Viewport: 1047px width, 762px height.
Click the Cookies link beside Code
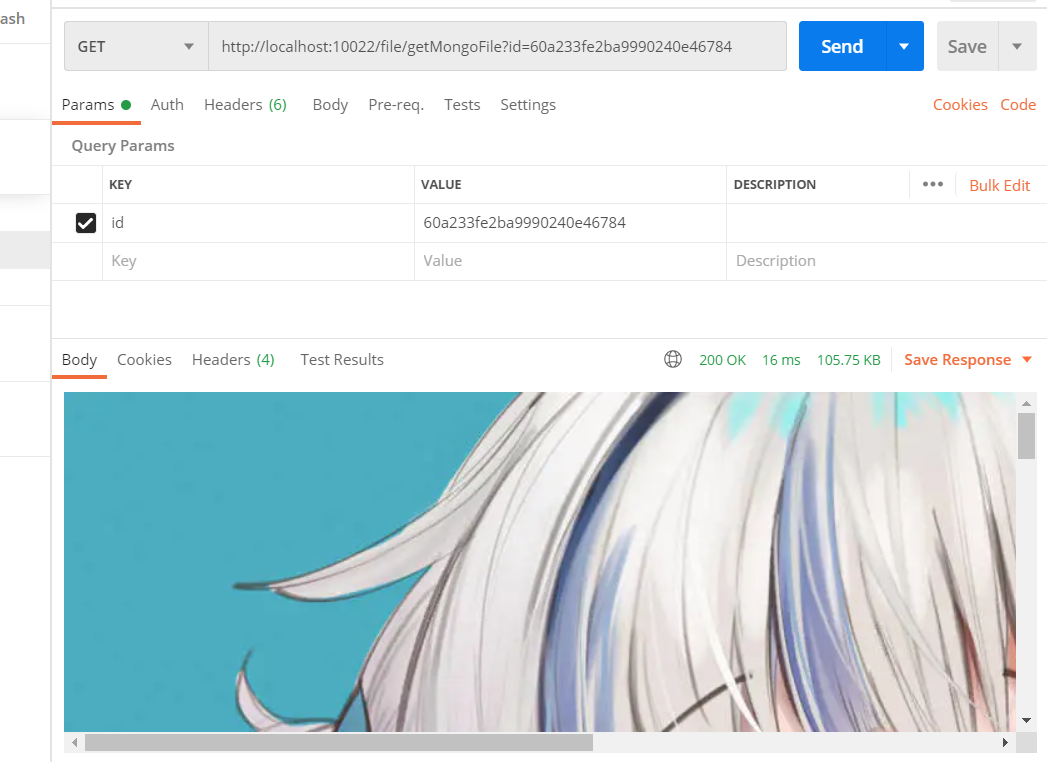point(960,105)
